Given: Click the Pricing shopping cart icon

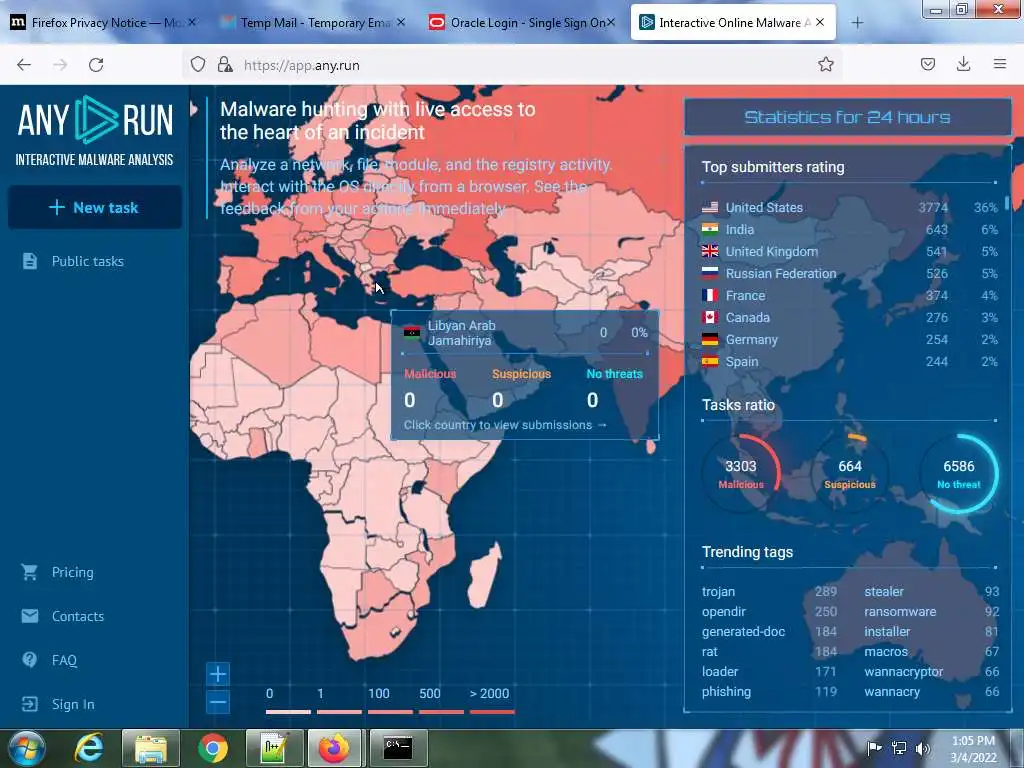Looking at the screenshot, I should [29, 572].
